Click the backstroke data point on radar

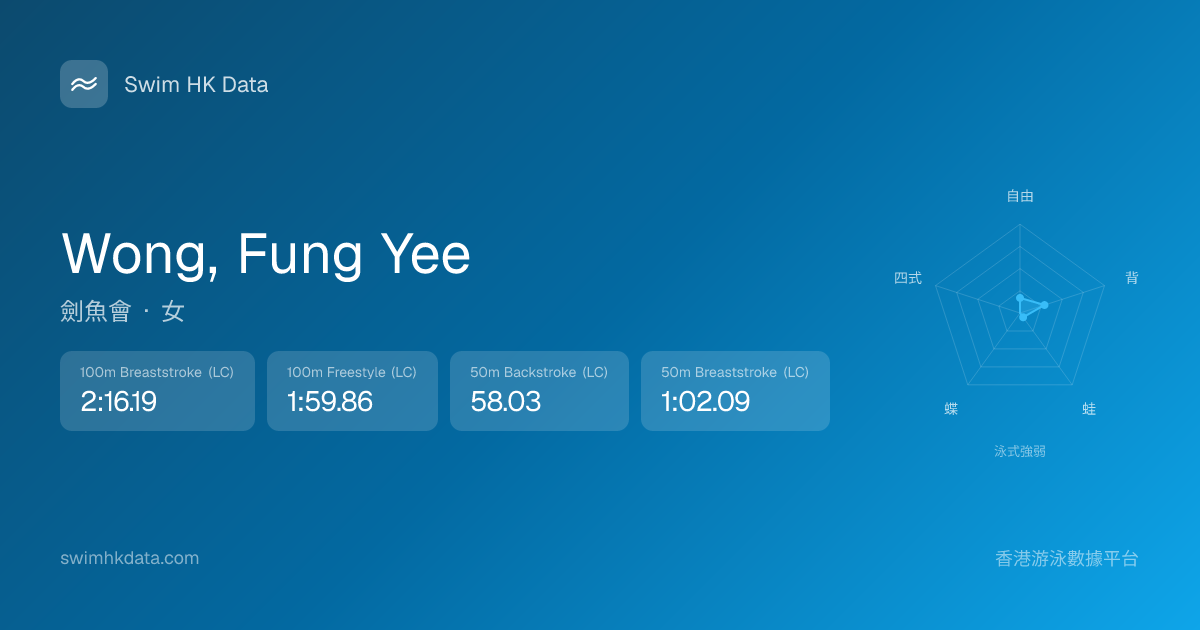(1044, 305)
